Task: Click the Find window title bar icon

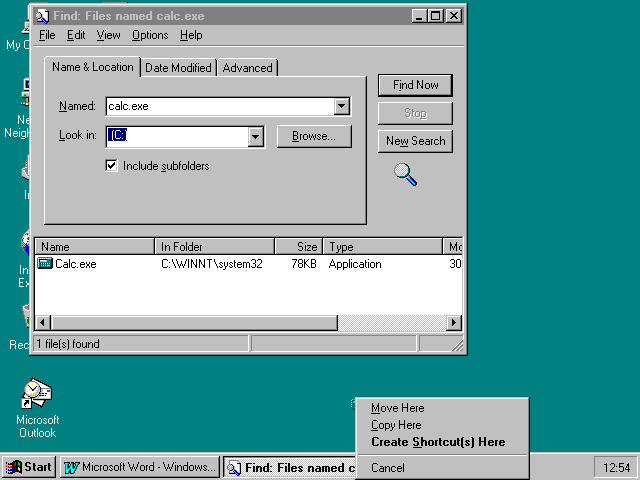Action: pos(41,16)
